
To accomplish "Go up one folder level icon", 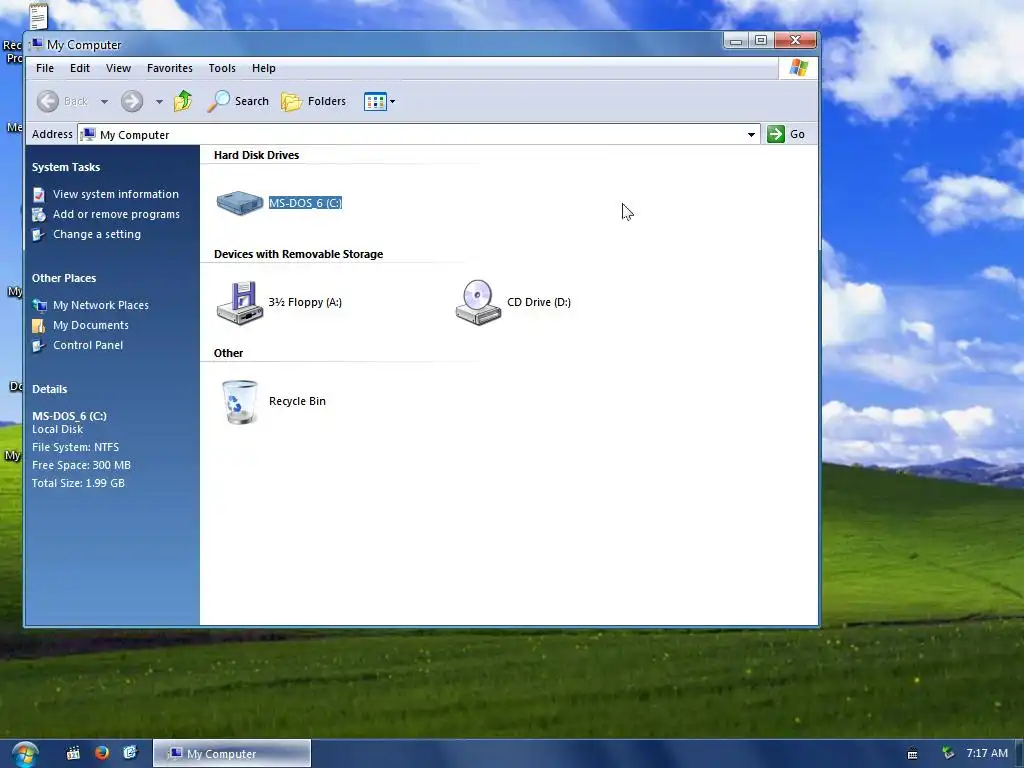I will (183, 101).
